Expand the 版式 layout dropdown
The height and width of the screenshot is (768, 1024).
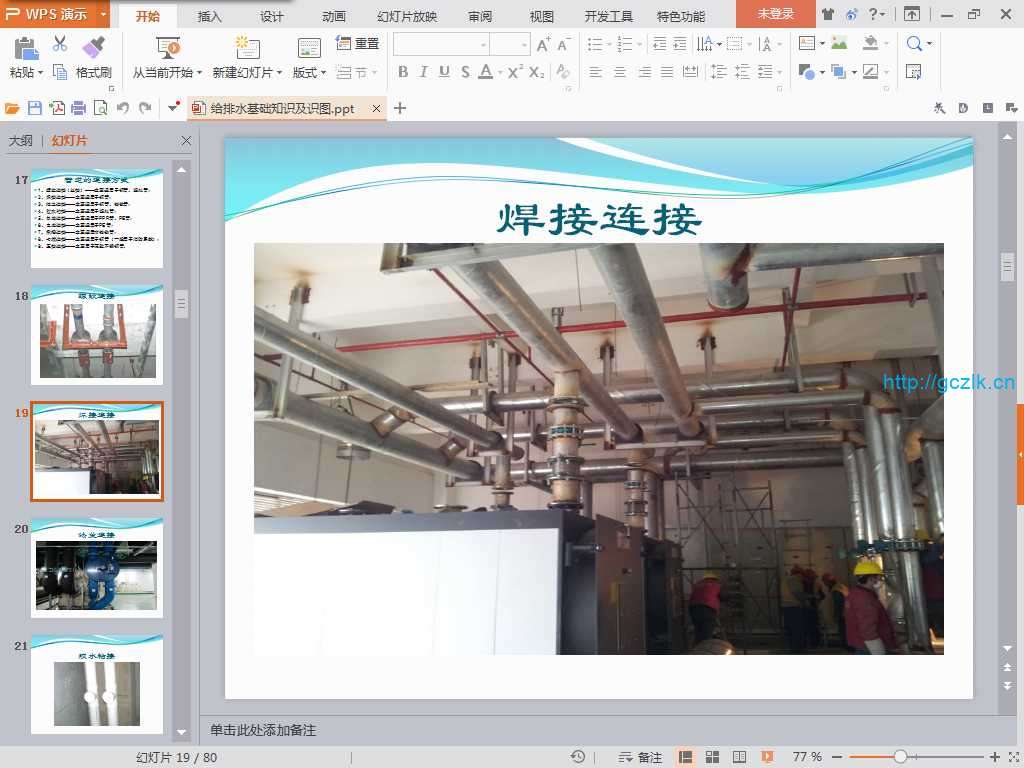click(309, 72)
